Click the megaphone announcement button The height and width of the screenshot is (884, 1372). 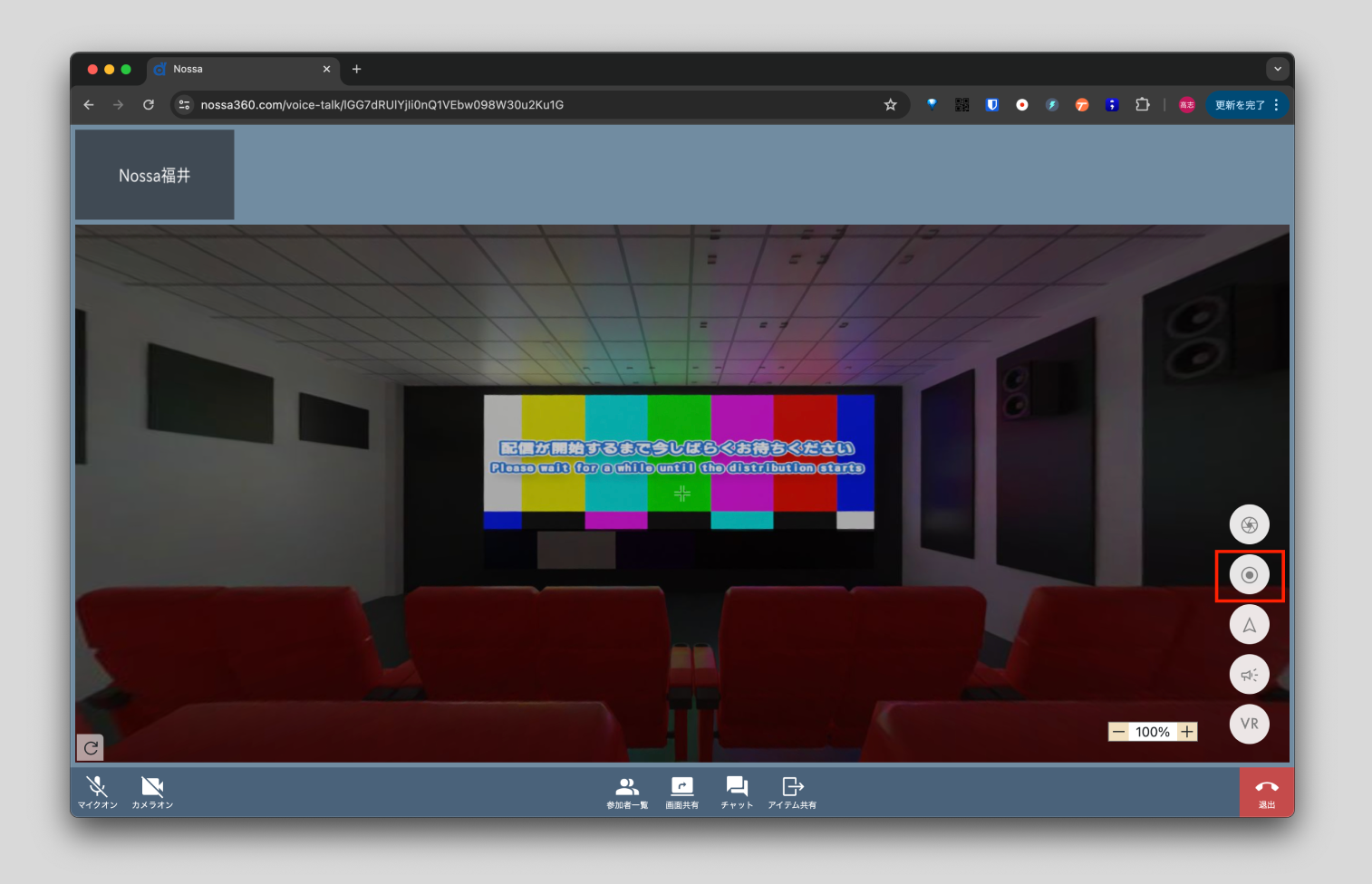pos(1249,674)
